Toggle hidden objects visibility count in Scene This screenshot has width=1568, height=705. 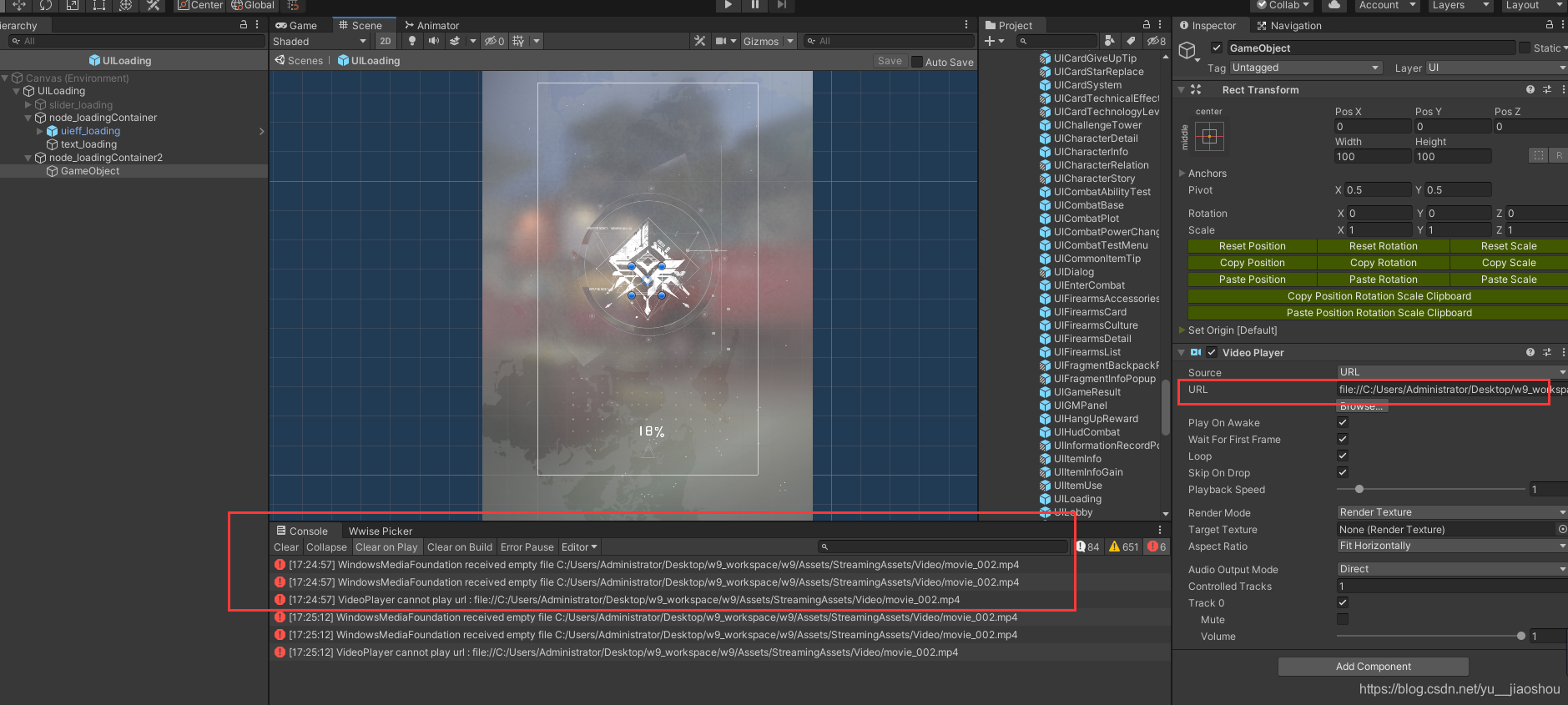tap(495, 41)
